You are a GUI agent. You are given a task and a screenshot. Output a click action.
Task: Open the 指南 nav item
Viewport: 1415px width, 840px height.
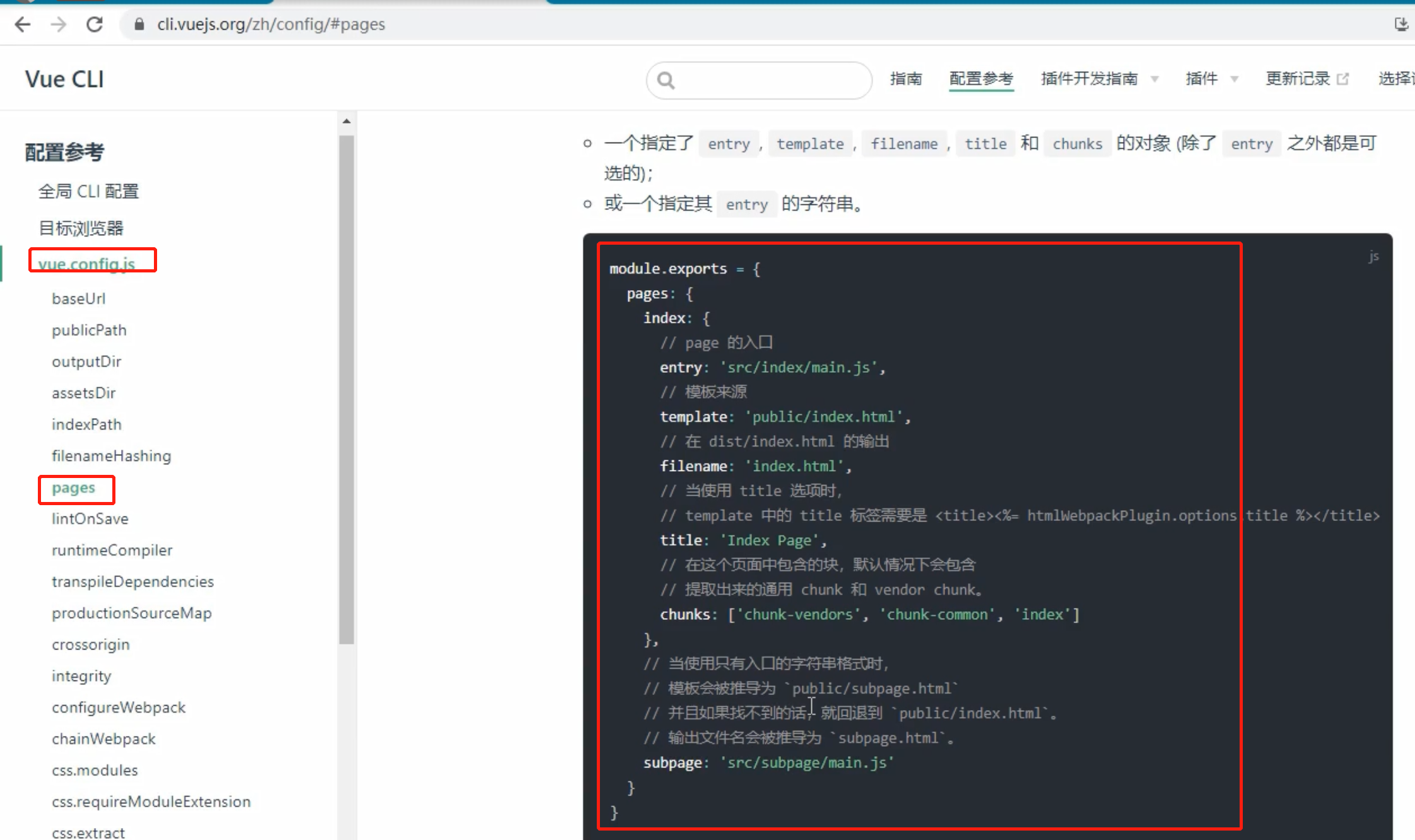(906, 79)
